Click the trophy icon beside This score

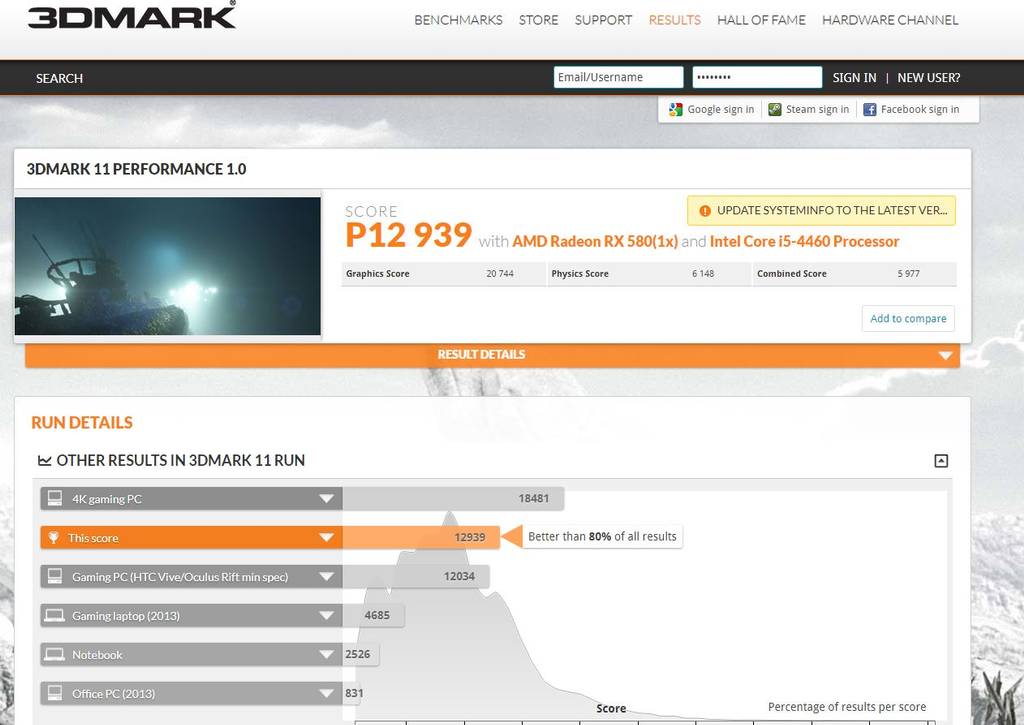[54, 538]
